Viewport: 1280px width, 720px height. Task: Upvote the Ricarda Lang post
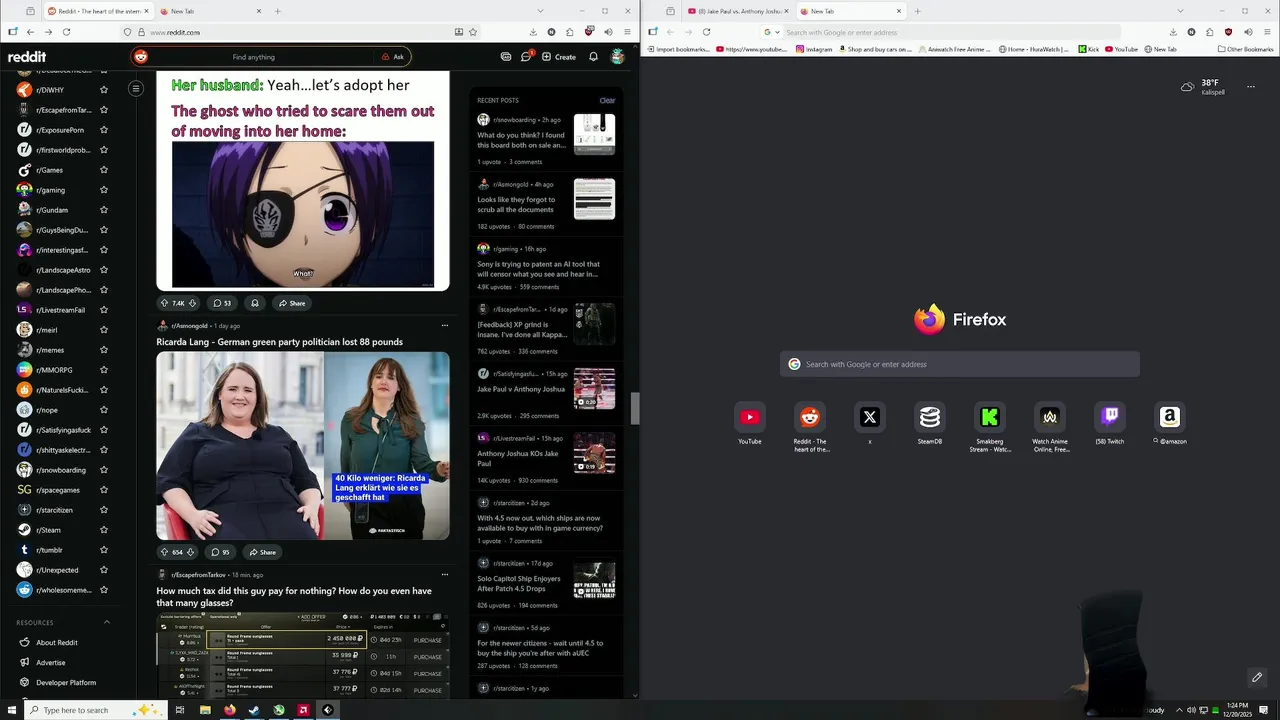click(x=164, y=552)
